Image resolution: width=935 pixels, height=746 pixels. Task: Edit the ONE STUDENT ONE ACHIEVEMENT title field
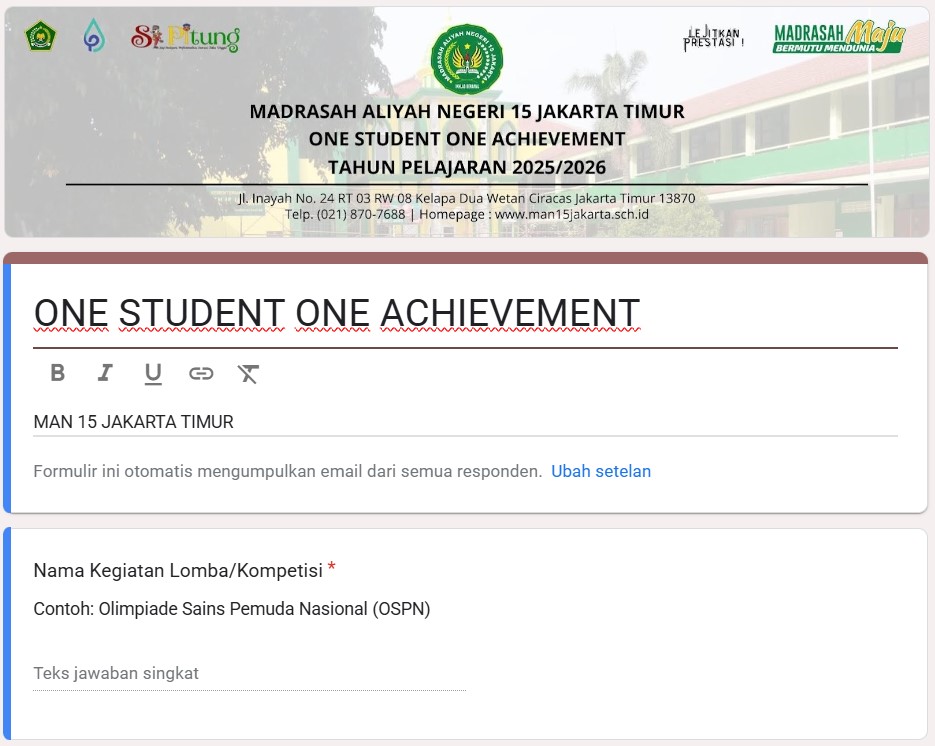337,313
